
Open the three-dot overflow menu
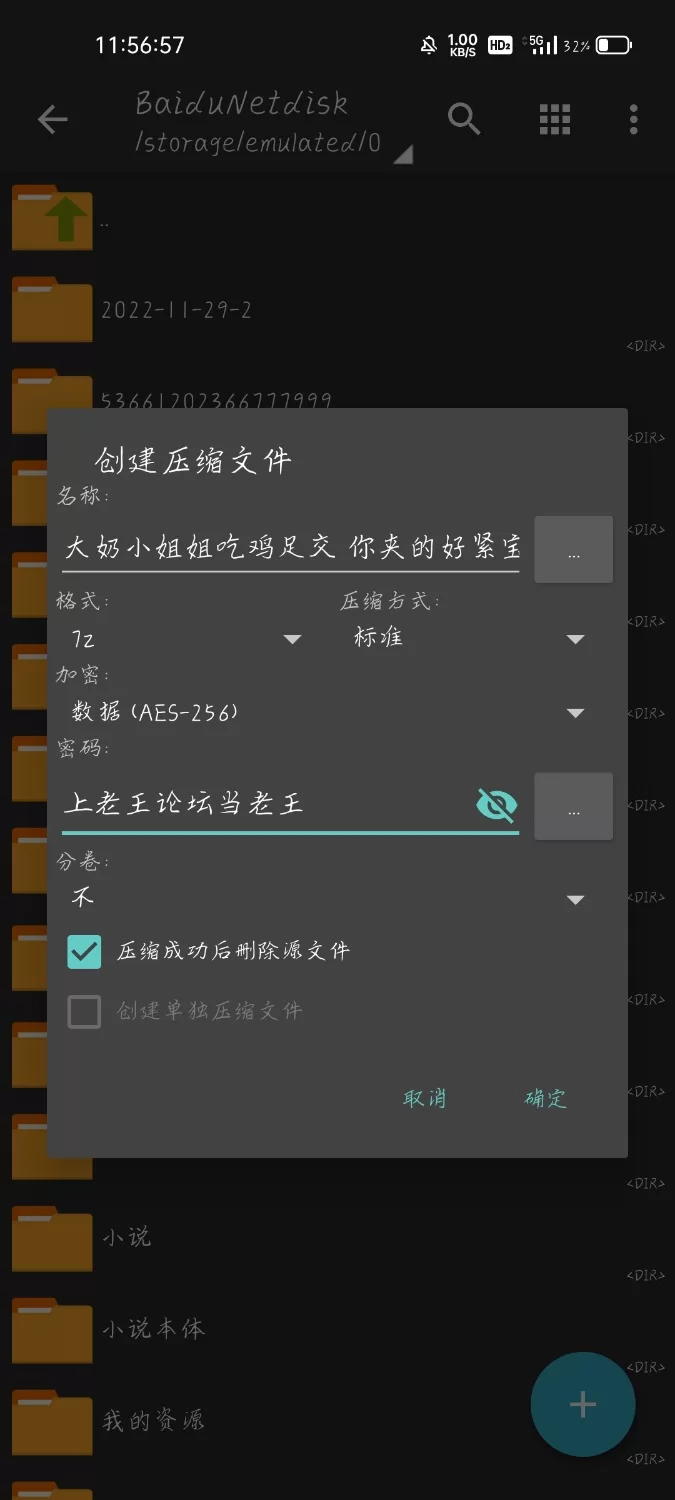[x=633, y=119]
